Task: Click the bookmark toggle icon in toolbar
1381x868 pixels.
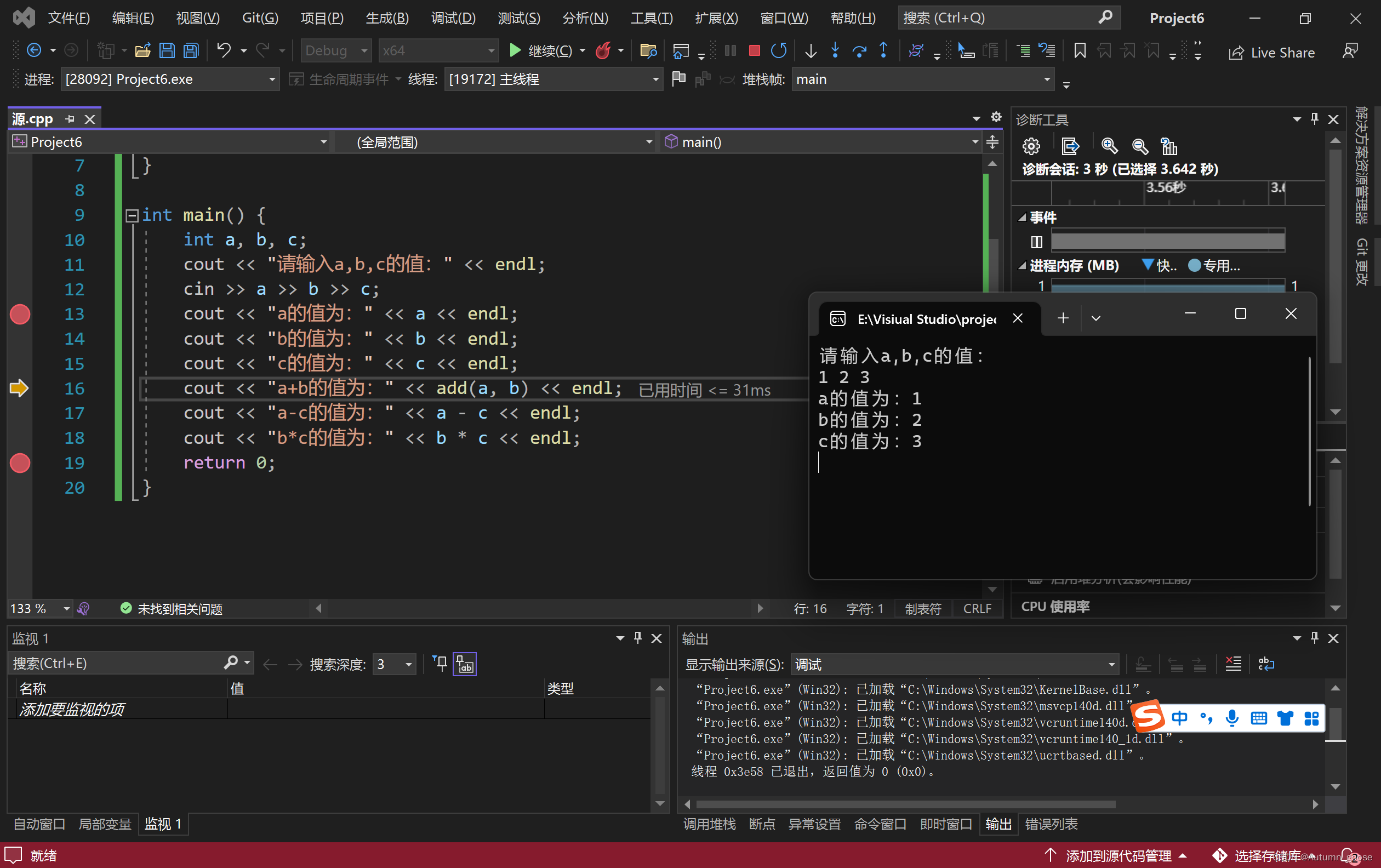Action: (1080, 51)
